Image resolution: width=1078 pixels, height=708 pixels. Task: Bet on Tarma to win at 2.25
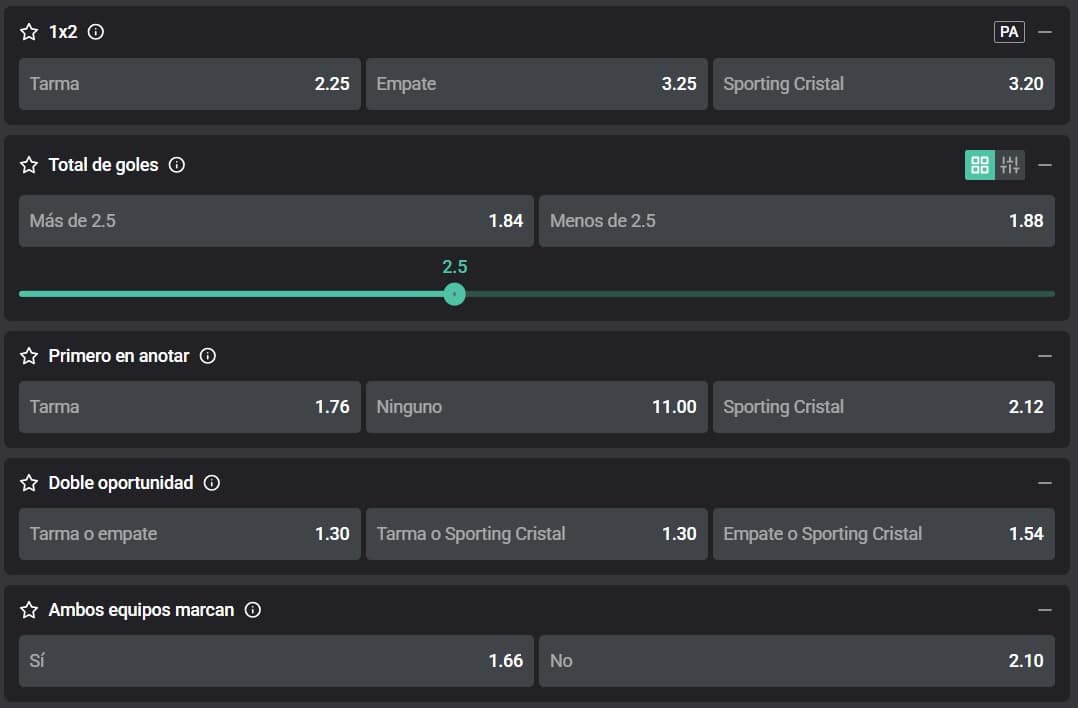tap(189, 84)
